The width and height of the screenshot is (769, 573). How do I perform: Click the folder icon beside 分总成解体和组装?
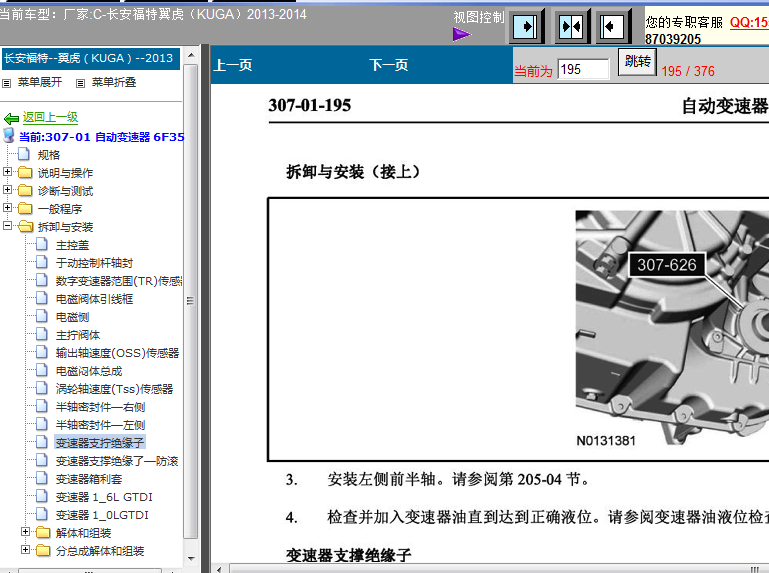(43, 550)
